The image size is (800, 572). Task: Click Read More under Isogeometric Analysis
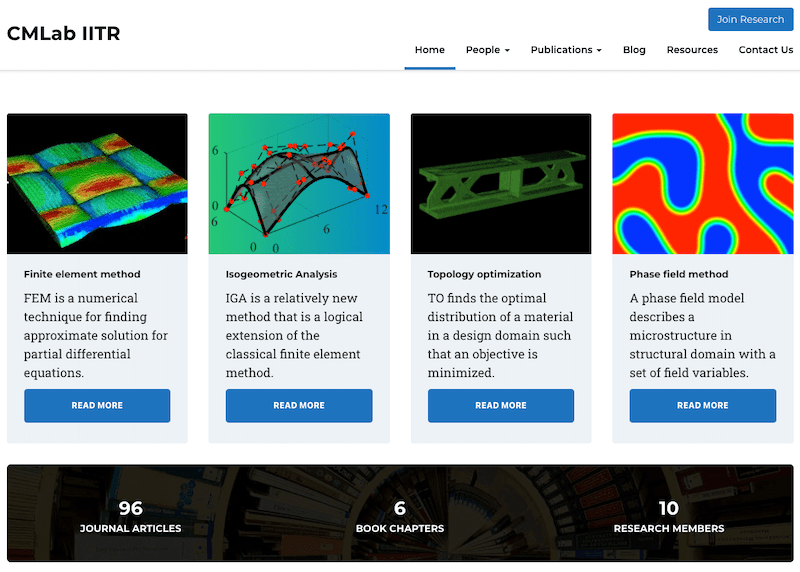(299, 406)
